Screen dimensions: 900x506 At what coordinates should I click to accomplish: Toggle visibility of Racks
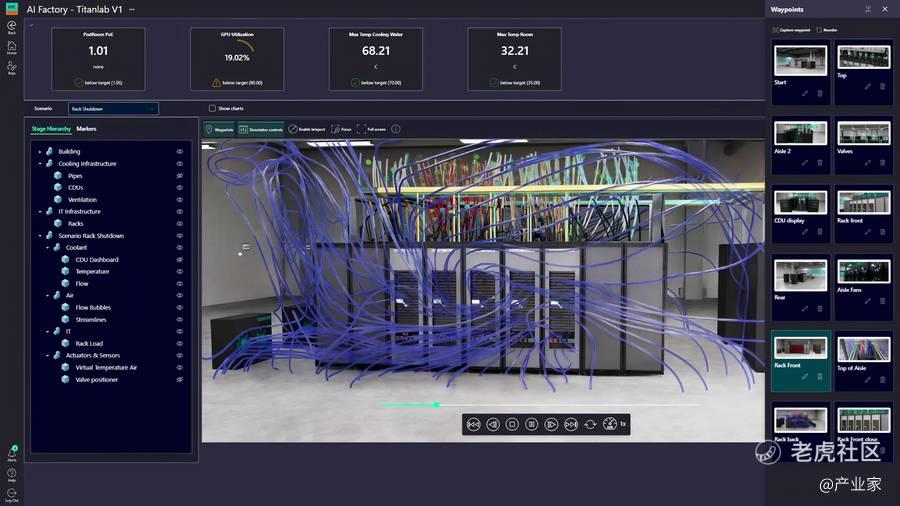point(180,224)
